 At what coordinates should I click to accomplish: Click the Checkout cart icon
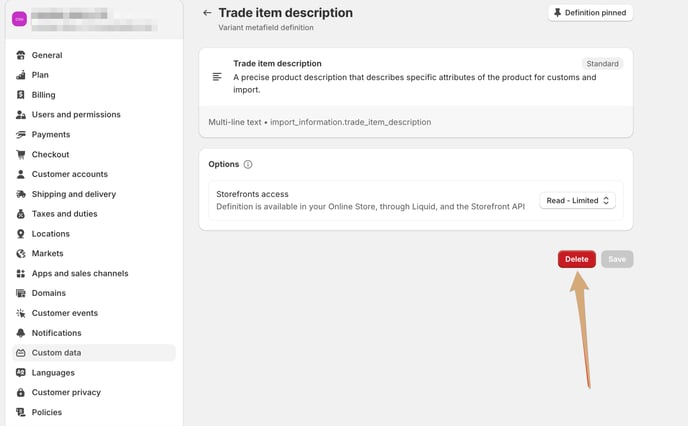tap(21, 154)
